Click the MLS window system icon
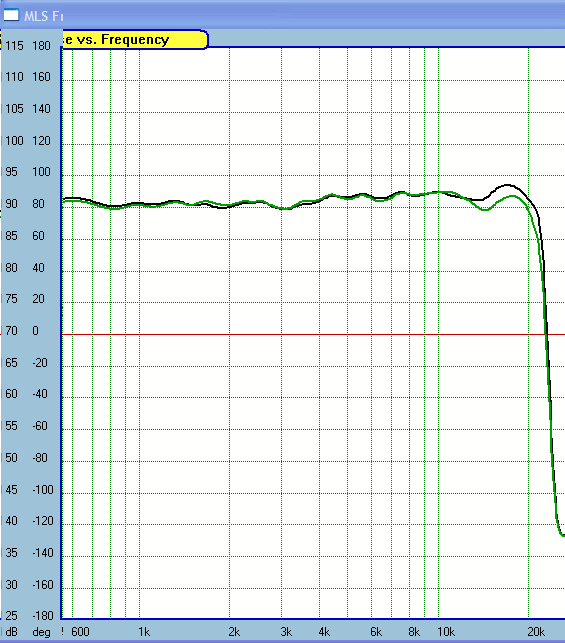Image resolution: width=565 pixels, height=643 pixels. pyautogui.click(x=11, y=15)
